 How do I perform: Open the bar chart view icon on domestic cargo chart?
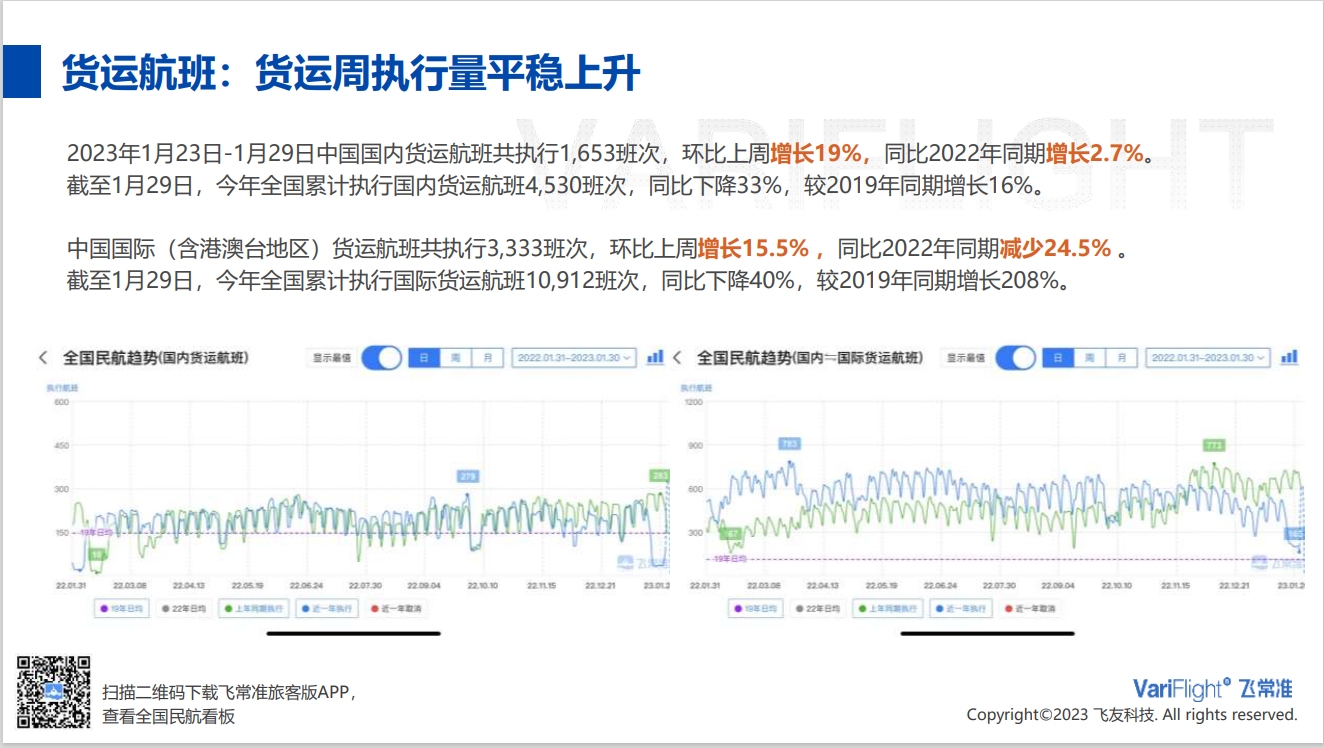pos(655,358)
